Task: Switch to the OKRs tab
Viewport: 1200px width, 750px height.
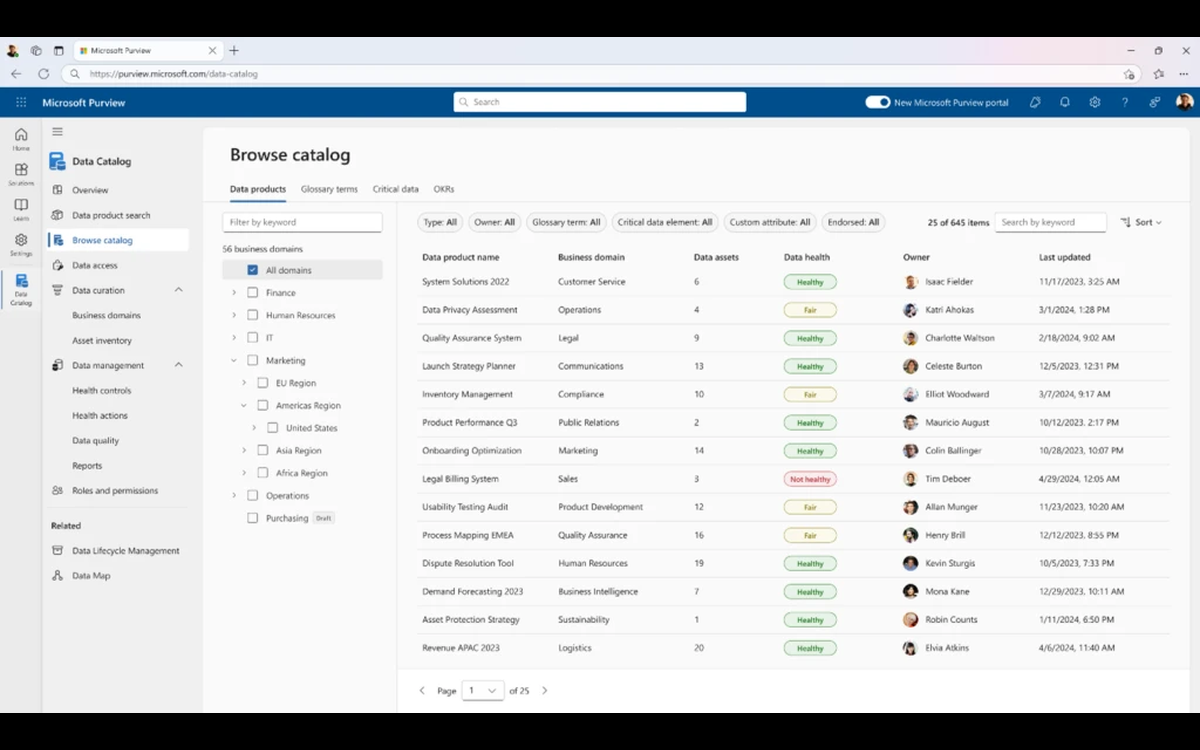Action: pyautogui.click(x=444, y=189)
